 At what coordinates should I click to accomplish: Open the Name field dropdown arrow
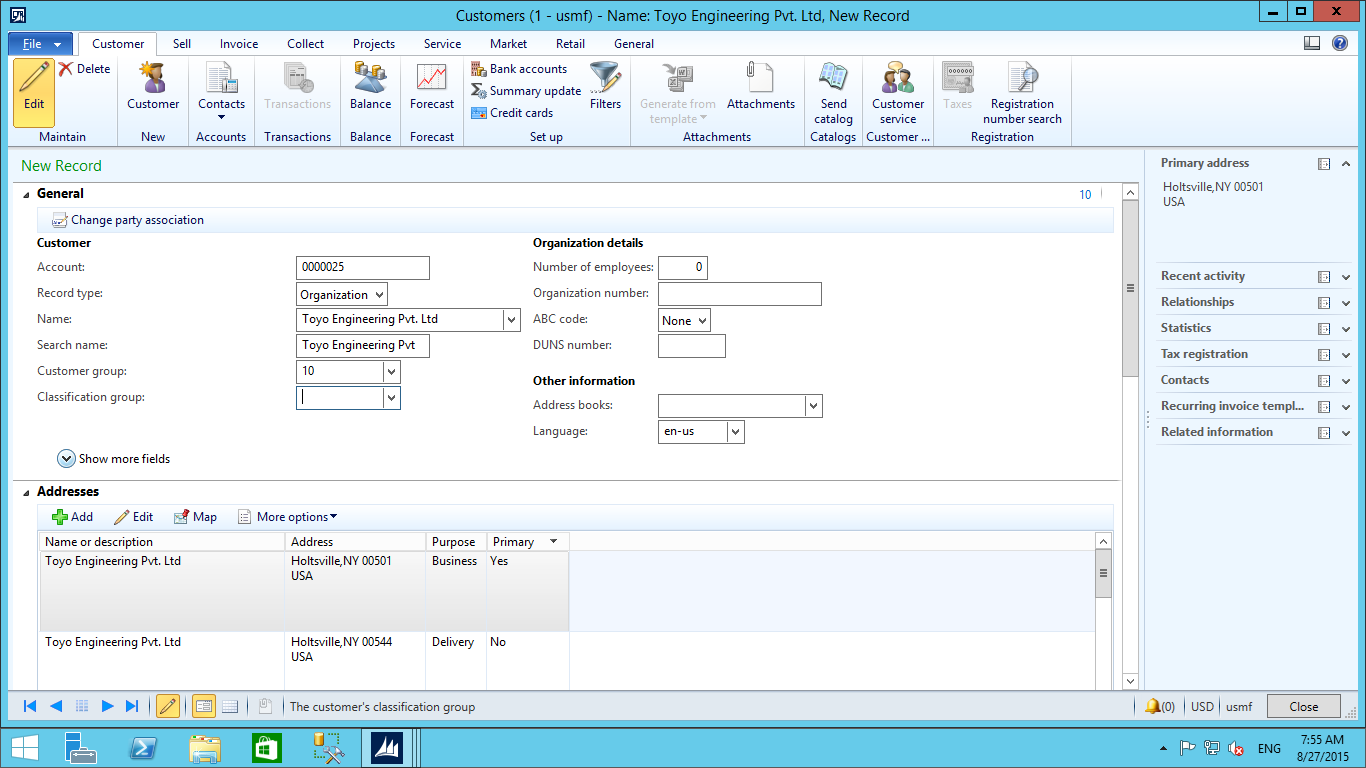coord(512,320)
